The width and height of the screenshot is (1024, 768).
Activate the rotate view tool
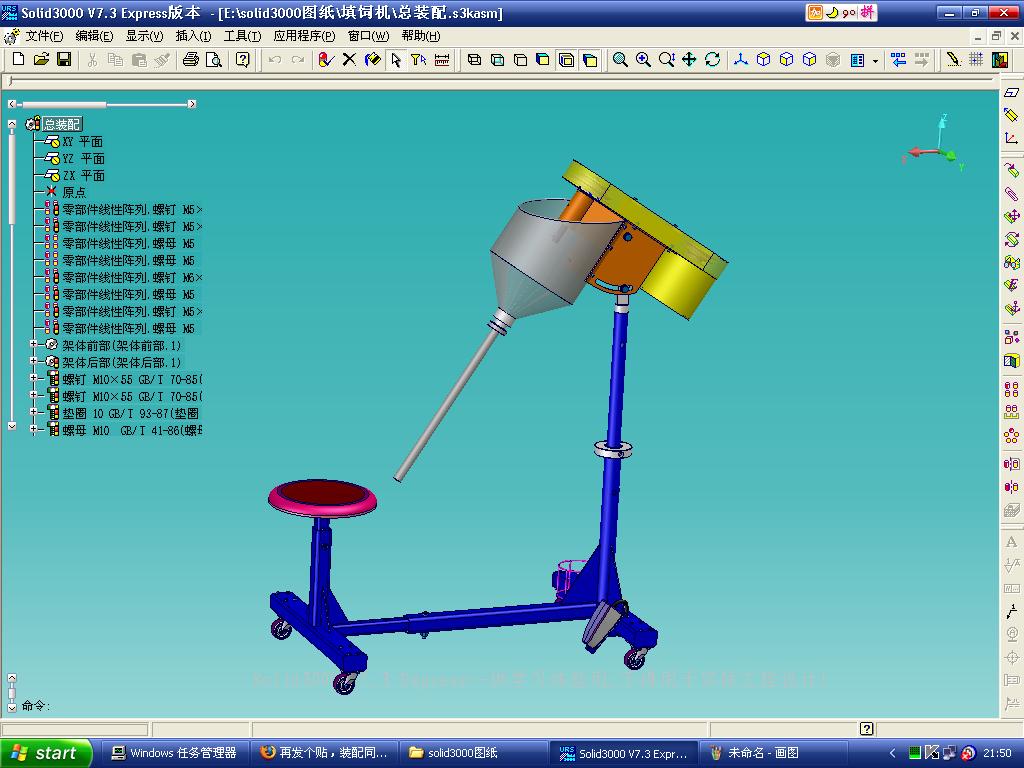coord(712,59)
